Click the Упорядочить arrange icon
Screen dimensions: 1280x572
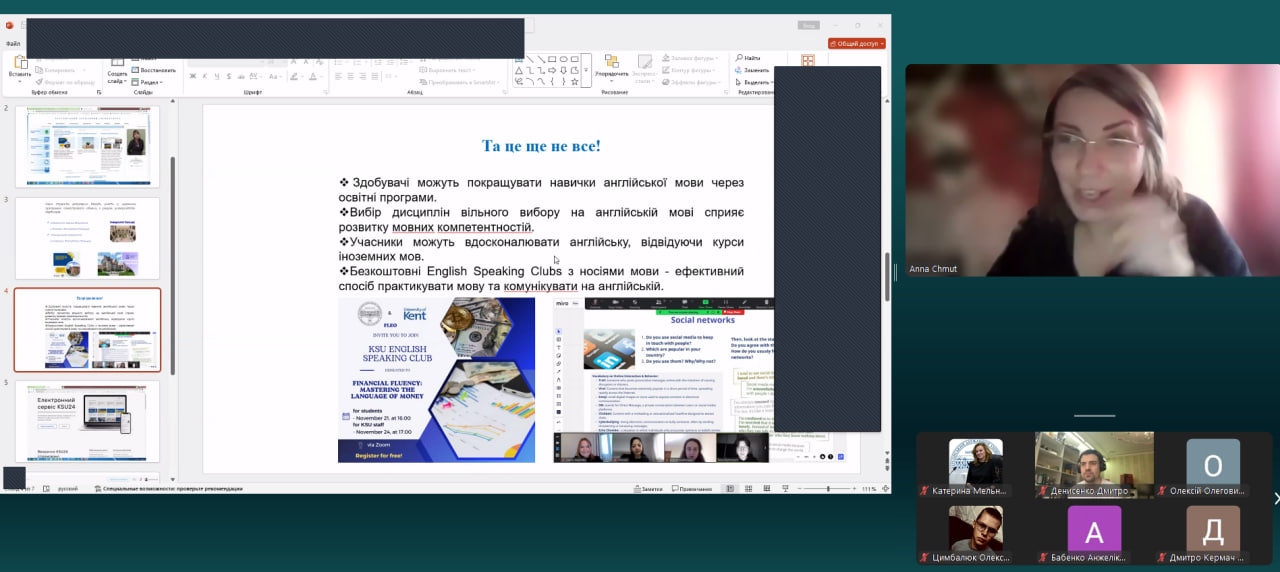click(611, 61)
